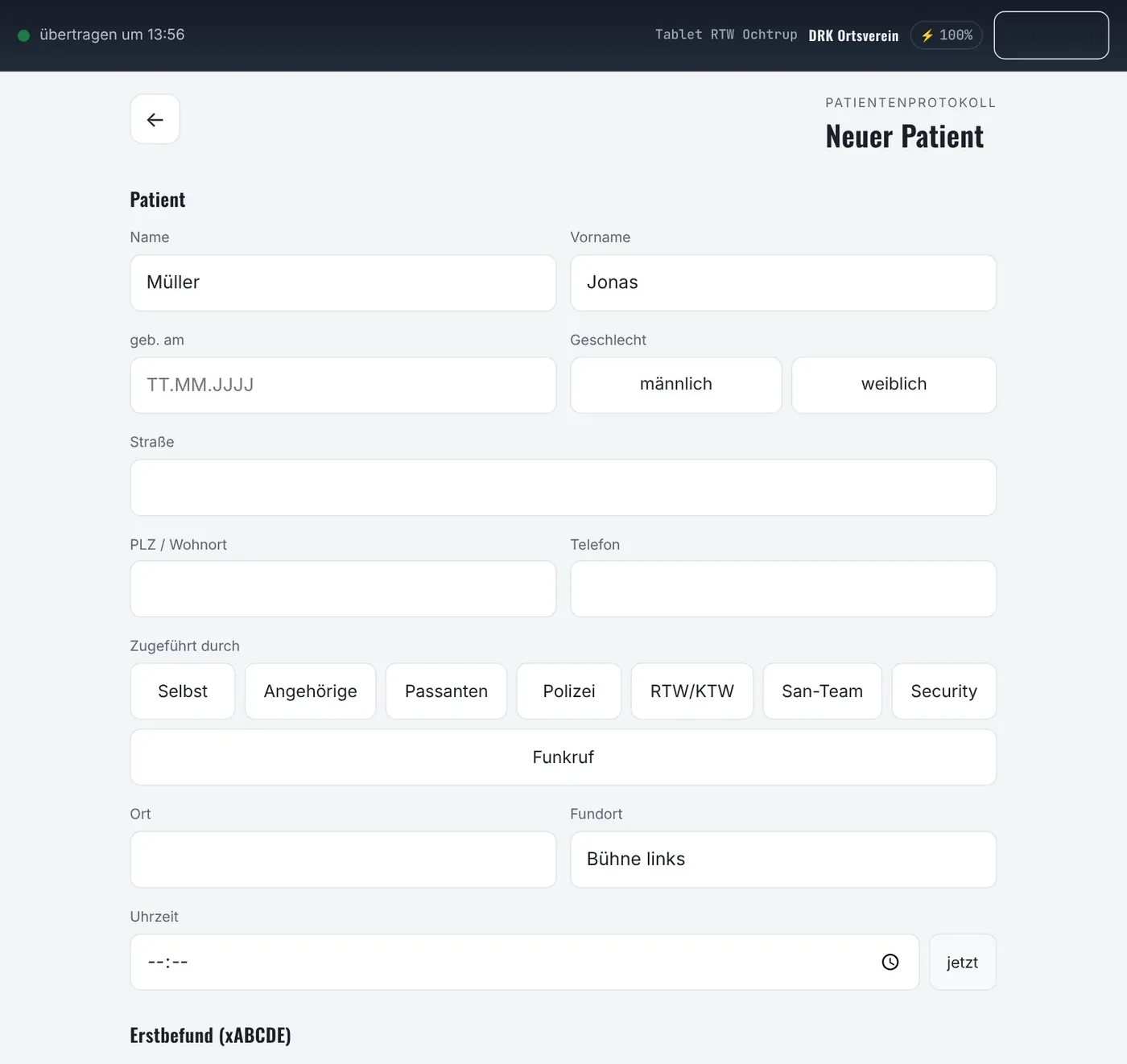This screenshot has height=1064, width=1127.
Task: Click the 'PATIENTENPROTOKOLL' label
Action: (x=910, y=102)
